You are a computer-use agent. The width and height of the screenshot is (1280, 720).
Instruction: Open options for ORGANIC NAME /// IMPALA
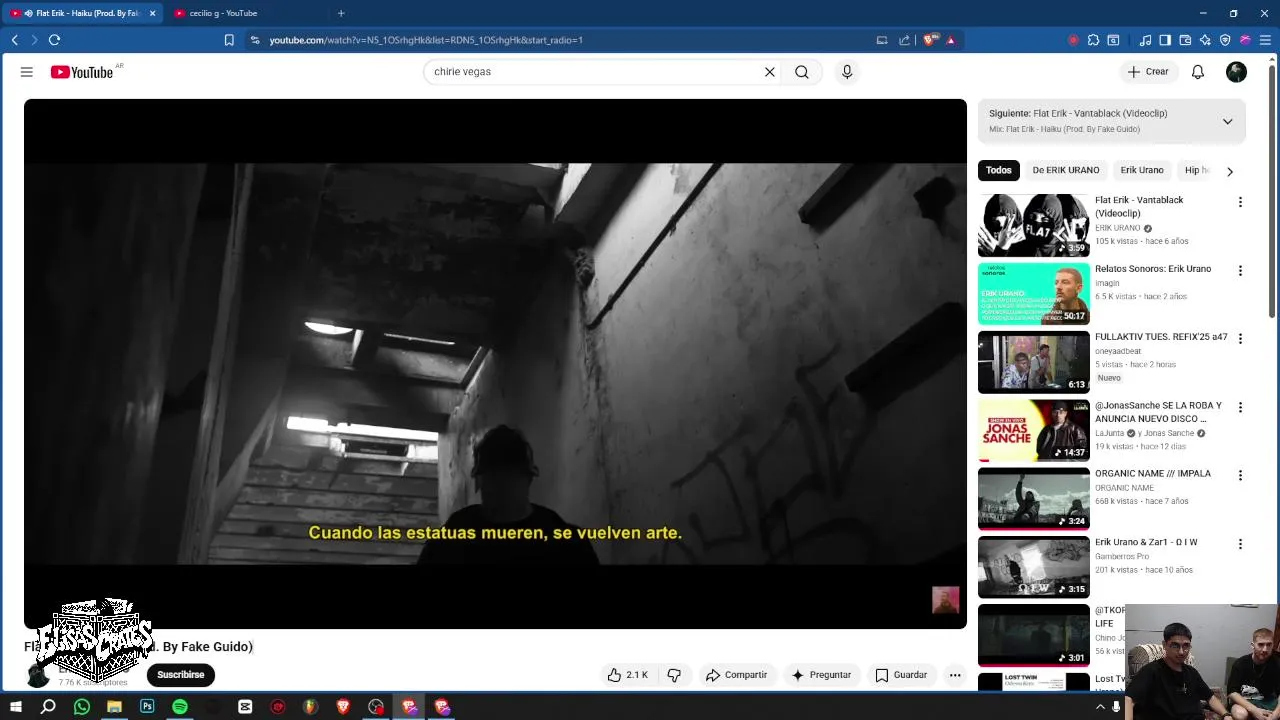click(1240, 475)
